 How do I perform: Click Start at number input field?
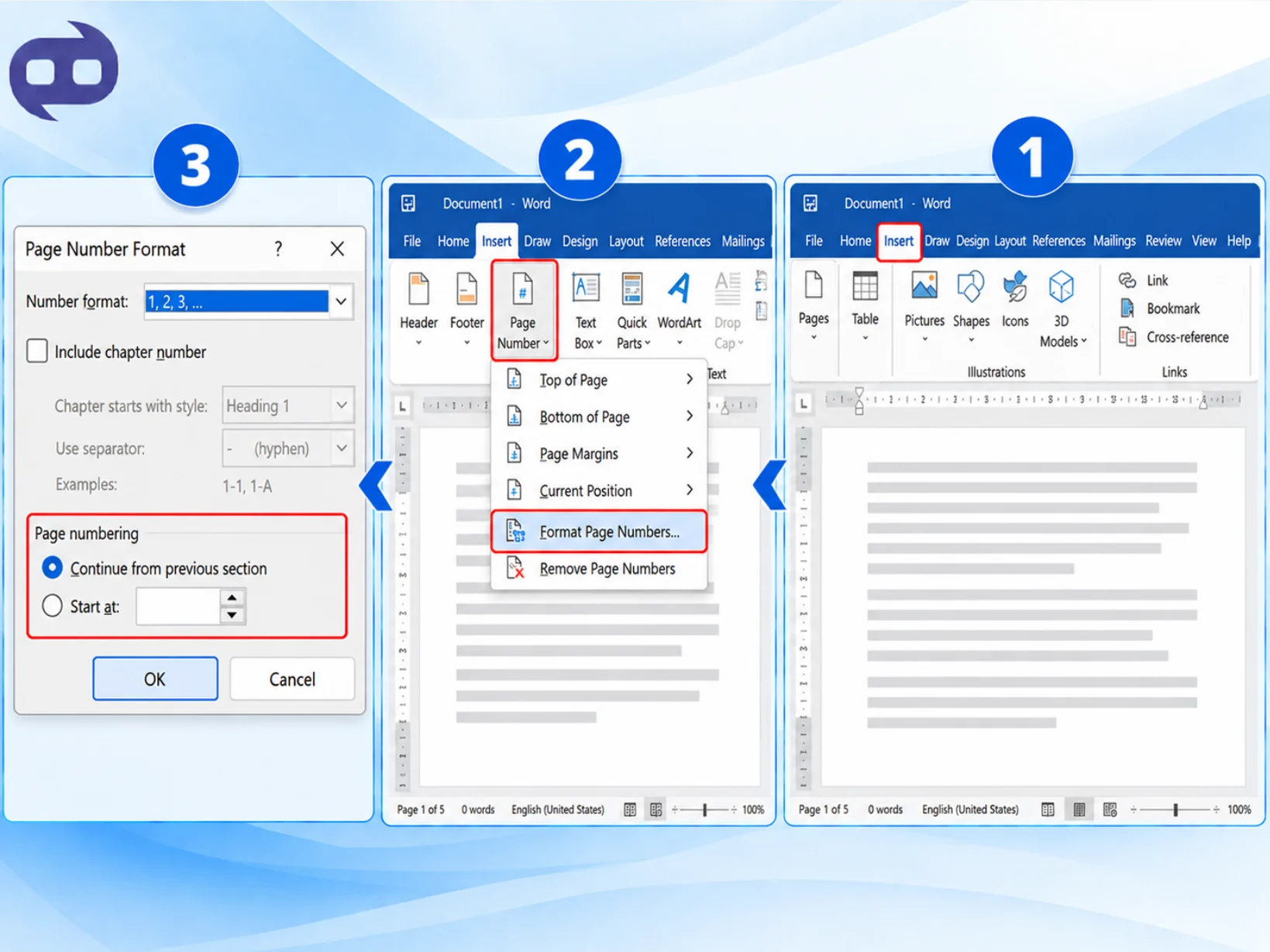[178, 607]
